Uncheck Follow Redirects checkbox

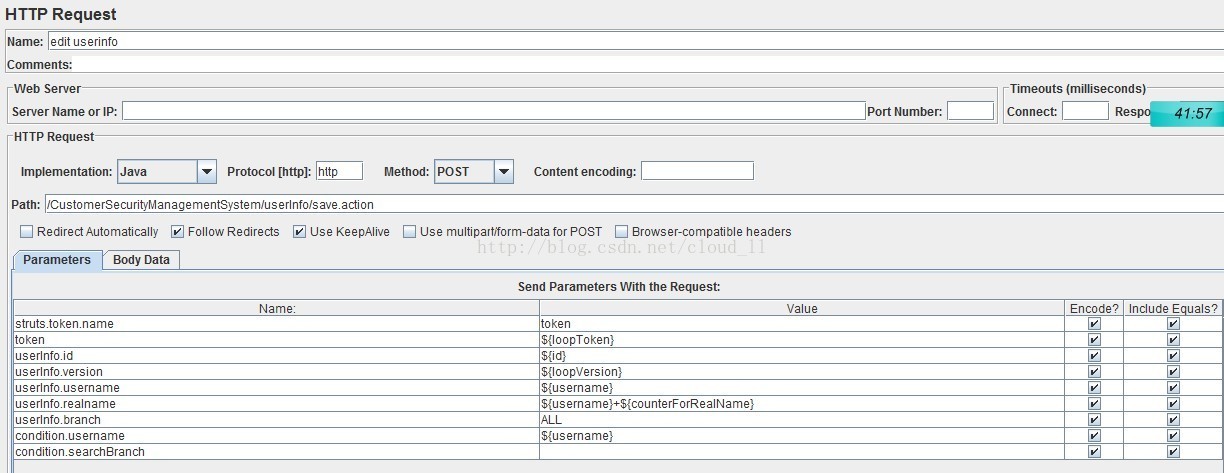coord(178,232)
